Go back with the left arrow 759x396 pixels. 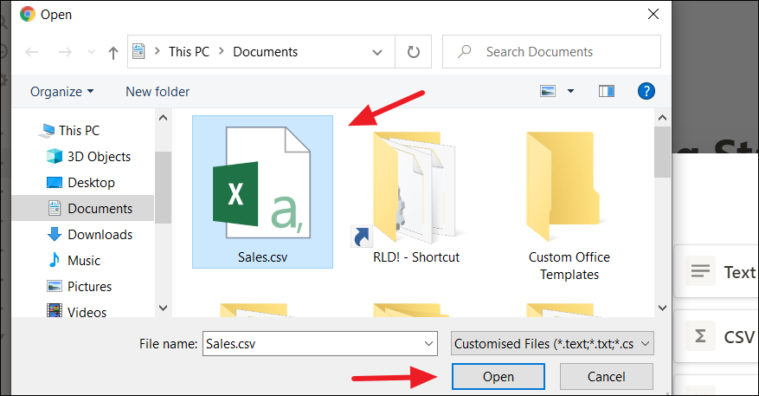pyautogui.click(x=32, y=52)
